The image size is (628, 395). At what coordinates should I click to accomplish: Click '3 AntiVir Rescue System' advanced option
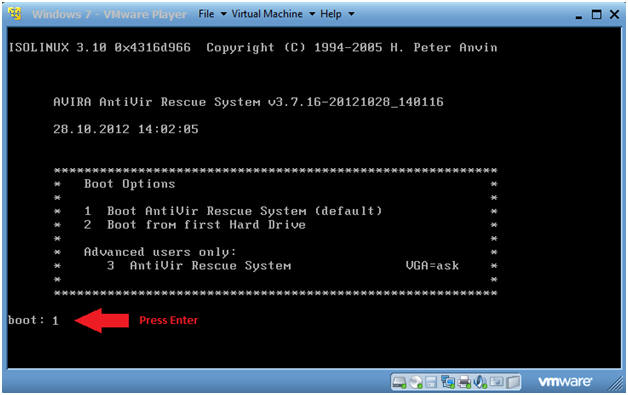(x=199, y=266)
